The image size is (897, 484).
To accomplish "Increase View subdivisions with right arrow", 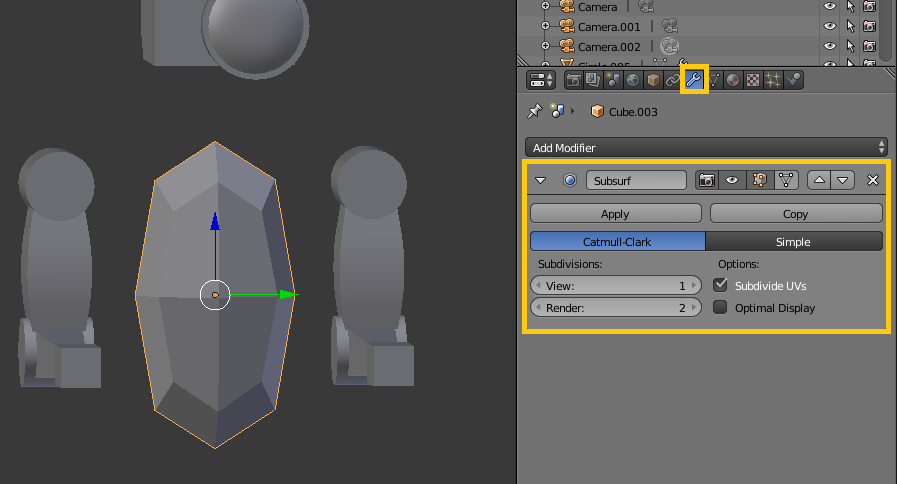I will click(x=694, y=285).
